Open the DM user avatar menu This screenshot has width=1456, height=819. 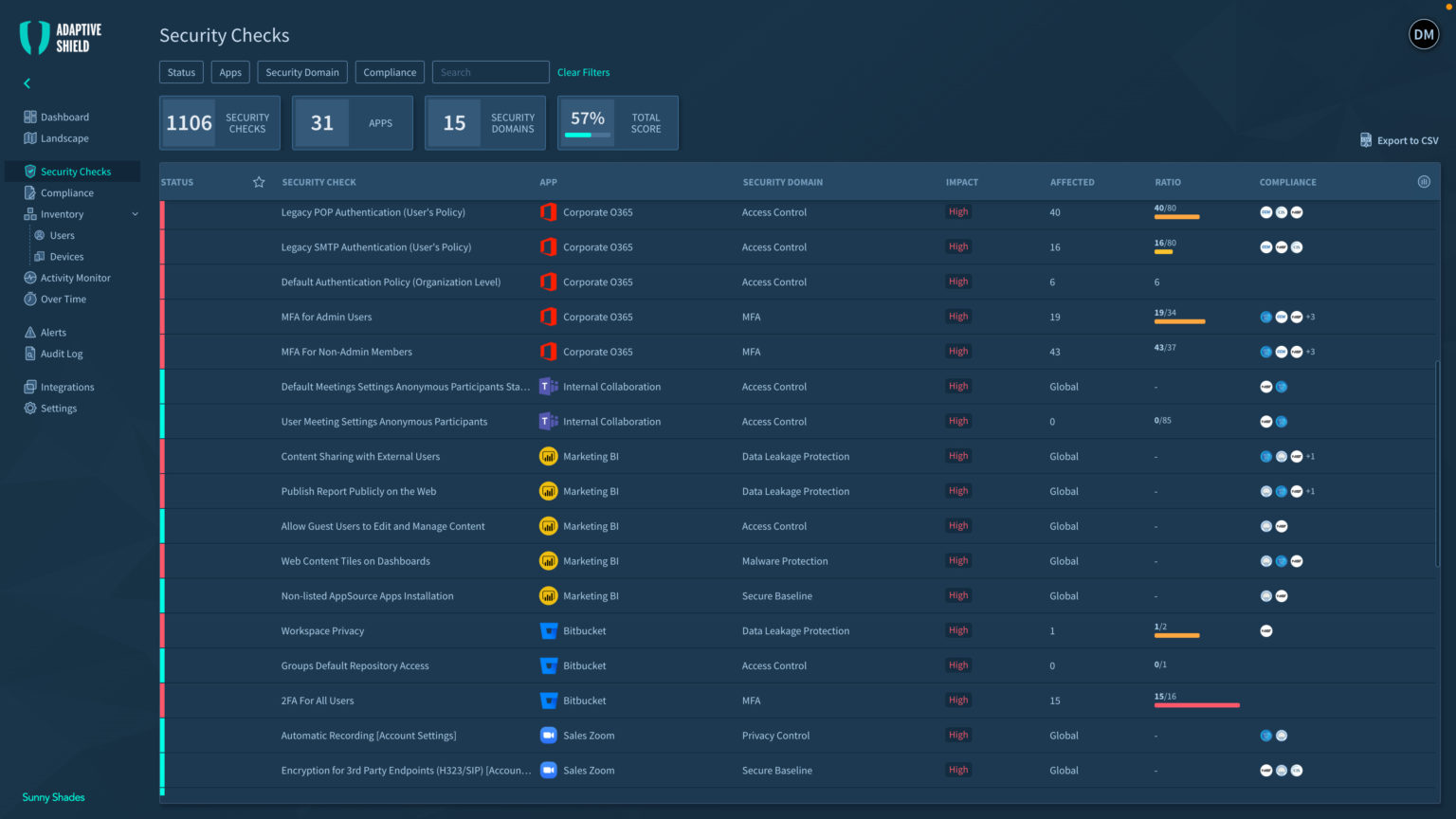(x=1424, y=35)
